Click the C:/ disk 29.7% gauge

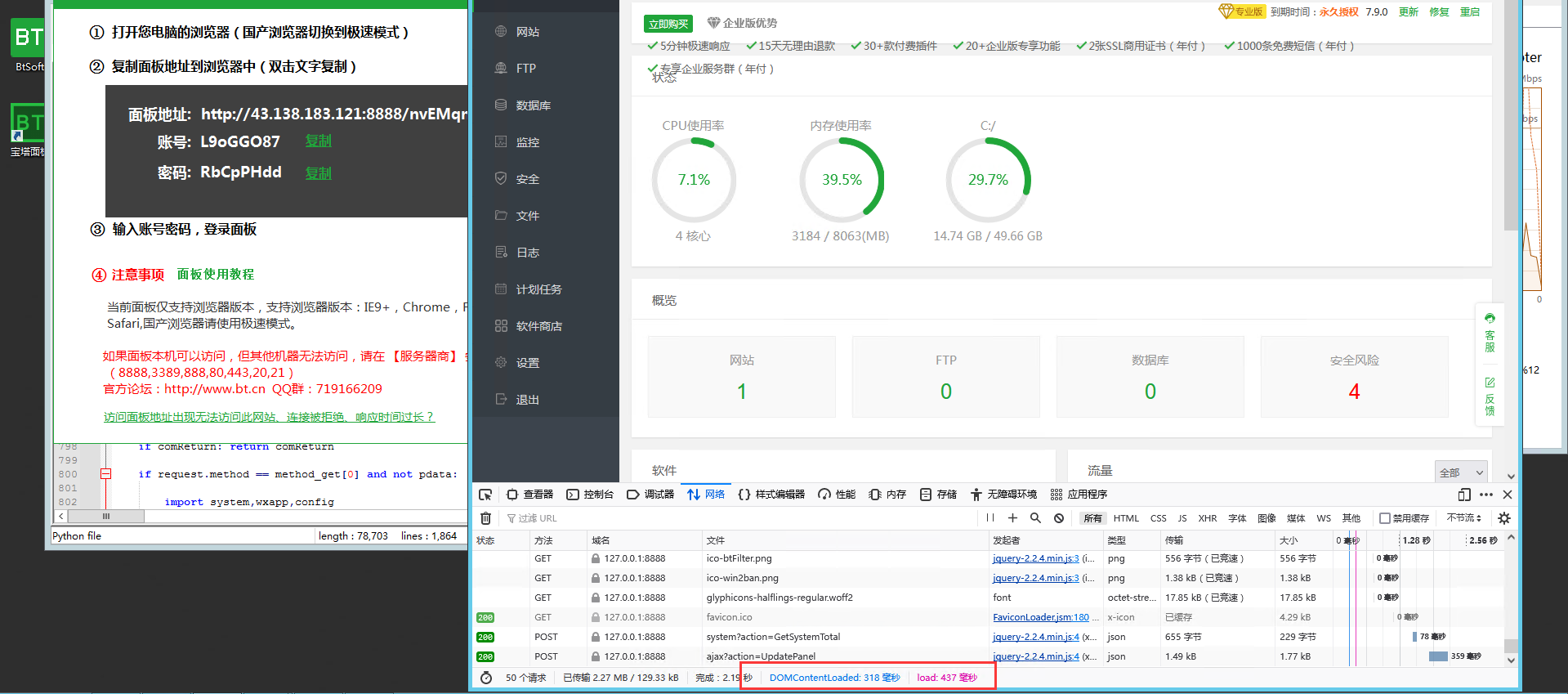click(988, 180)
